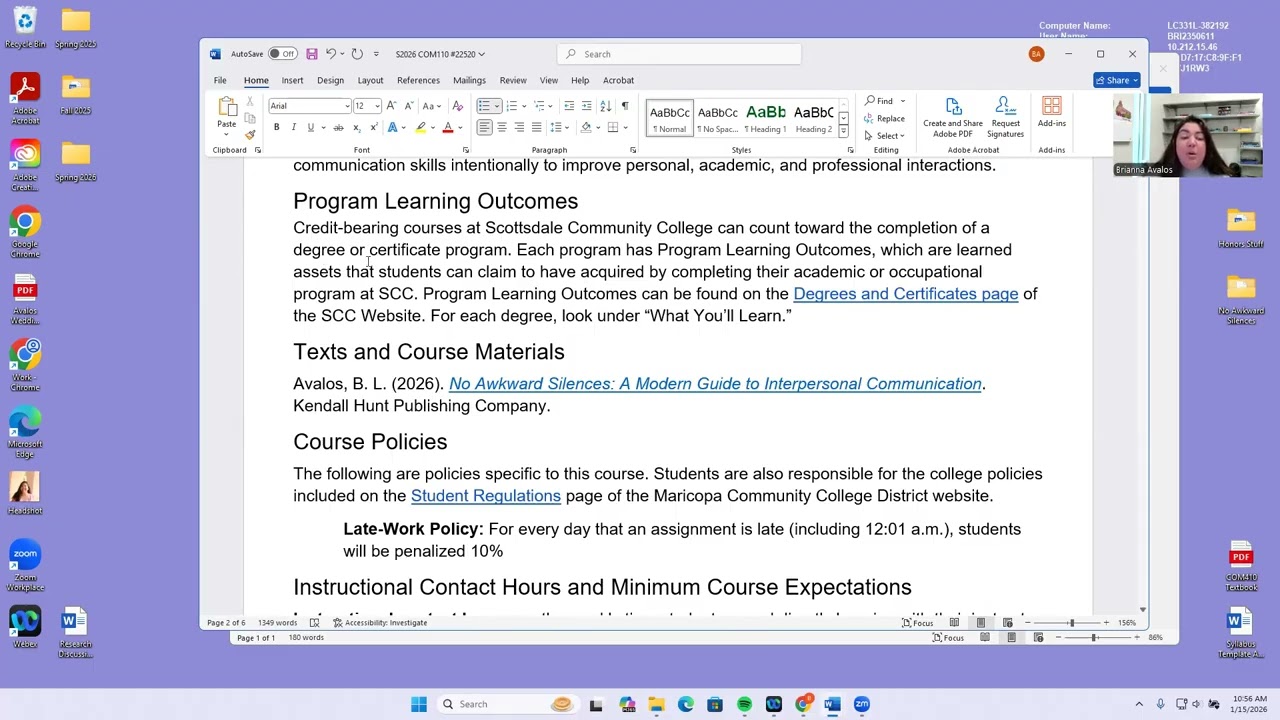This screenshot has width=1280, height=720.
Task: Click the Clear All Formatting icon
Action: pos(457,106)
